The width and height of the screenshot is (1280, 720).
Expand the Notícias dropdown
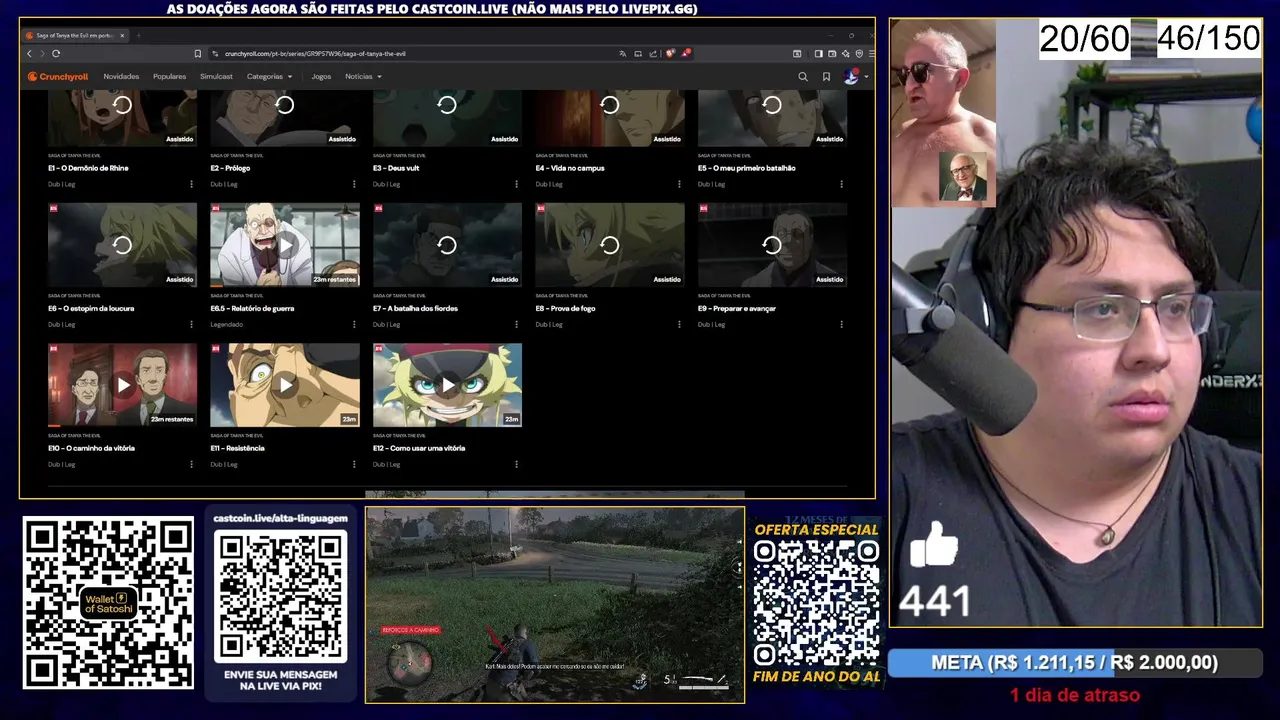click(363, 76)
